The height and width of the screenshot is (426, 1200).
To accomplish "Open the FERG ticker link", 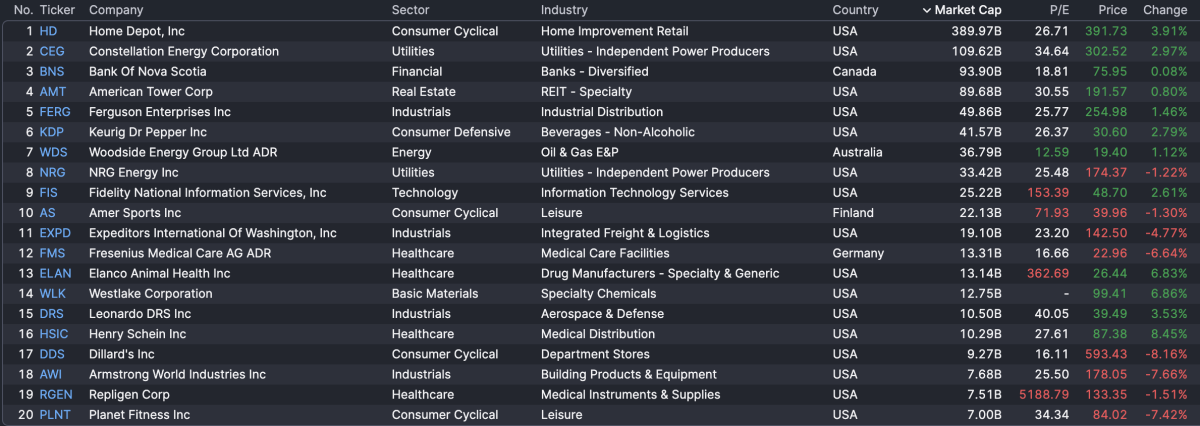I will (x=55, y=112).
